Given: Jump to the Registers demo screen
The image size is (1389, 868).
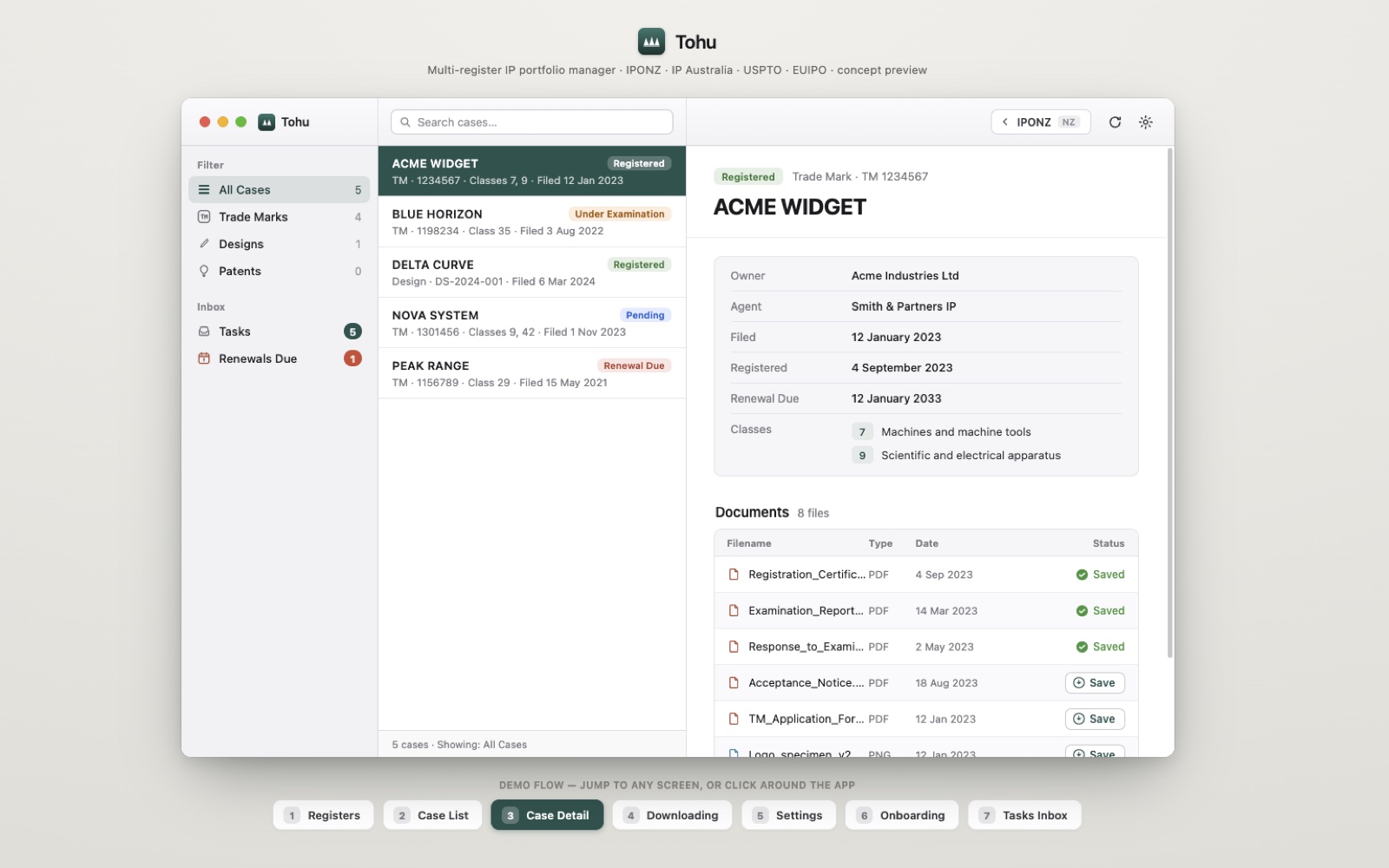Looking at the screenshot, I should click(x=323, y=815).
